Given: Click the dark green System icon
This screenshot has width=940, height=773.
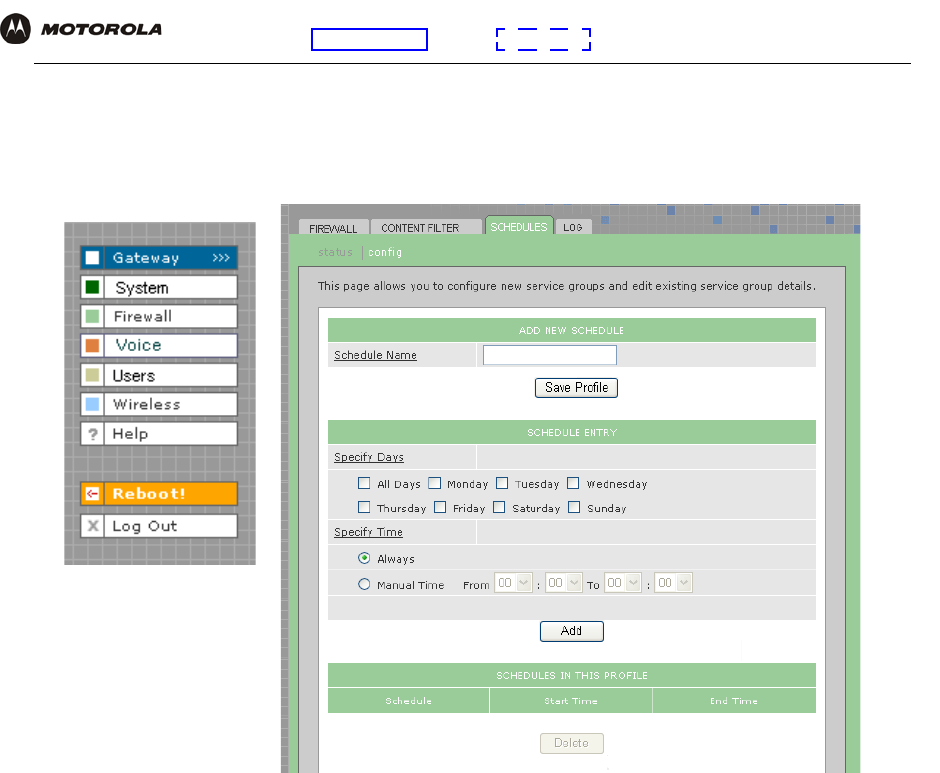Looking at the screenshot, I should [92, 287].
